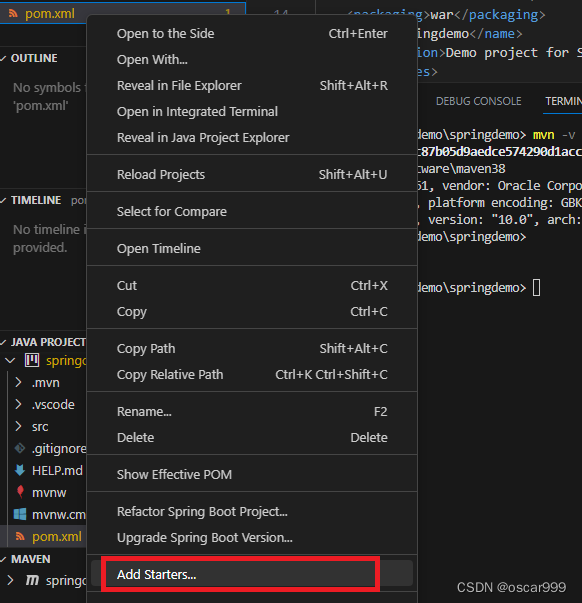Select Show Effective POM
Screen dimensions: 582x603
point(252,475)
